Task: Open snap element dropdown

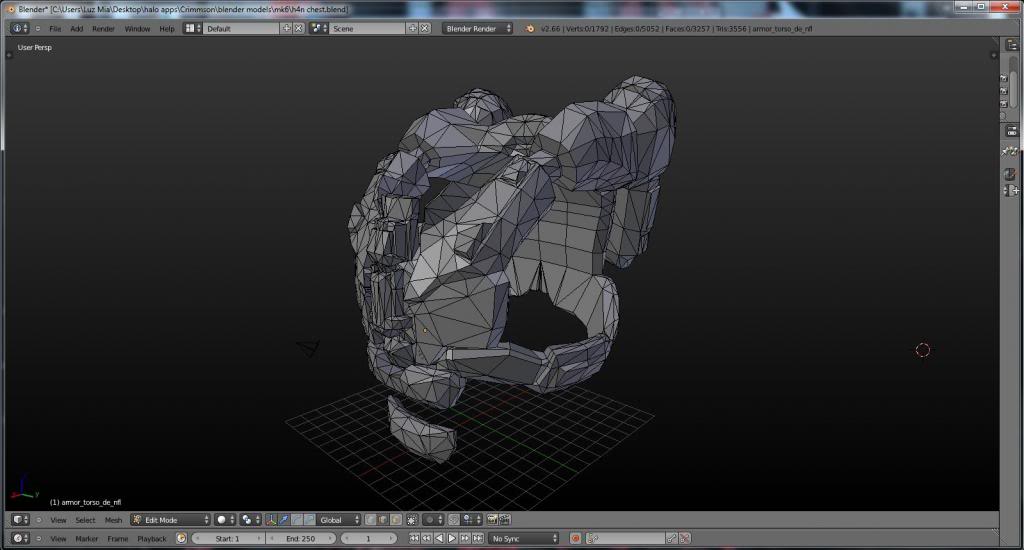Action: (x=472, y=520)
